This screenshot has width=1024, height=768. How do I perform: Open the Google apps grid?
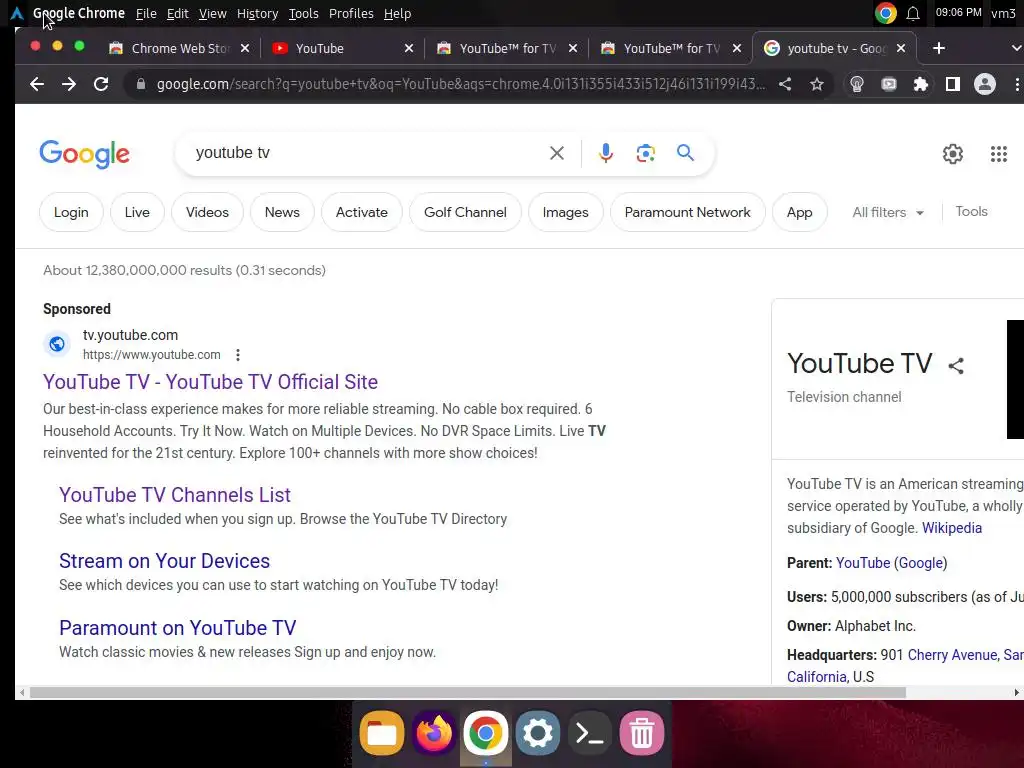click(x=999, y=154)
